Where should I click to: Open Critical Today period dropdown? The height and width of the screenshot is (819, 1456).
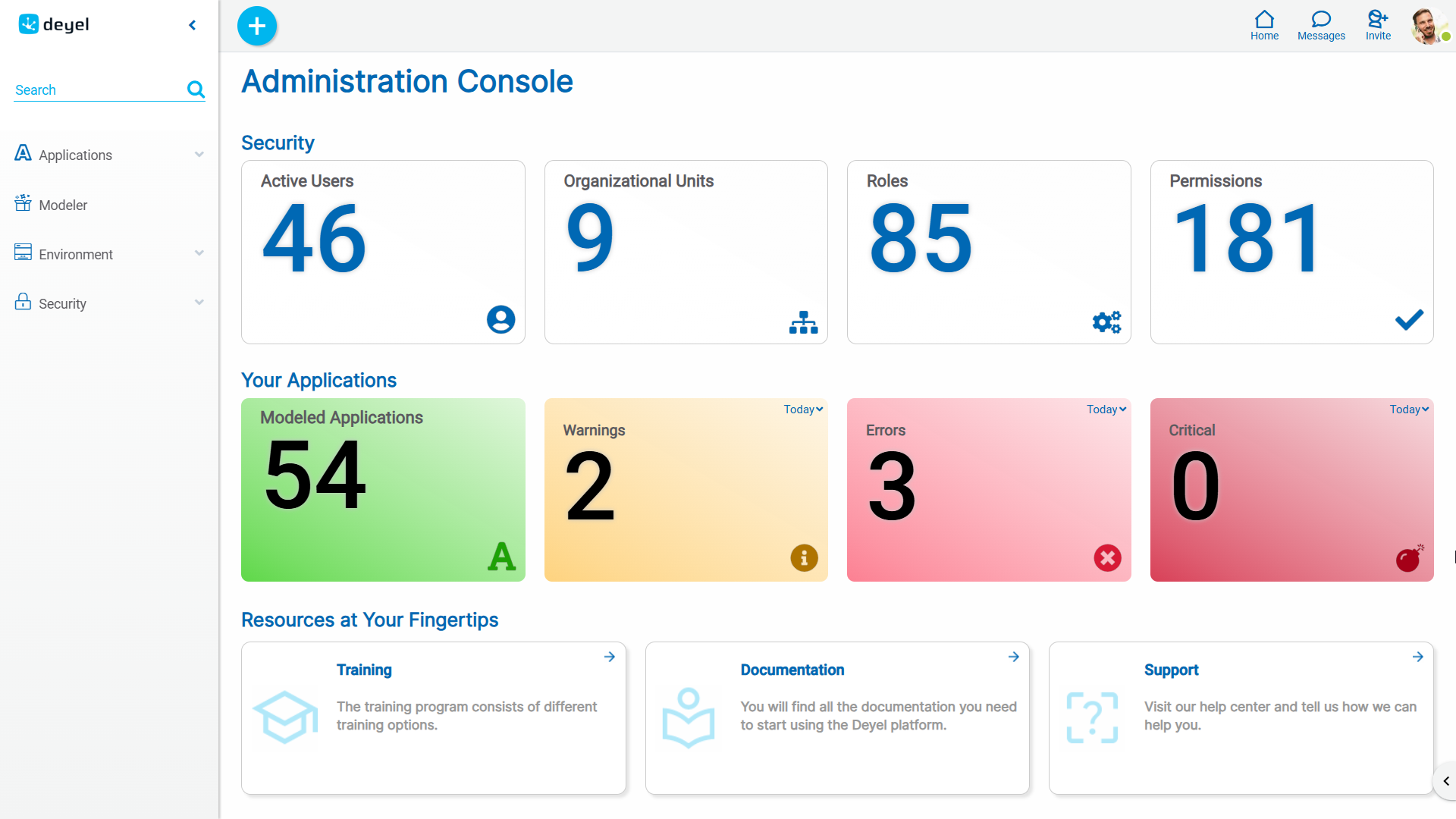(x=1409, y=409)
